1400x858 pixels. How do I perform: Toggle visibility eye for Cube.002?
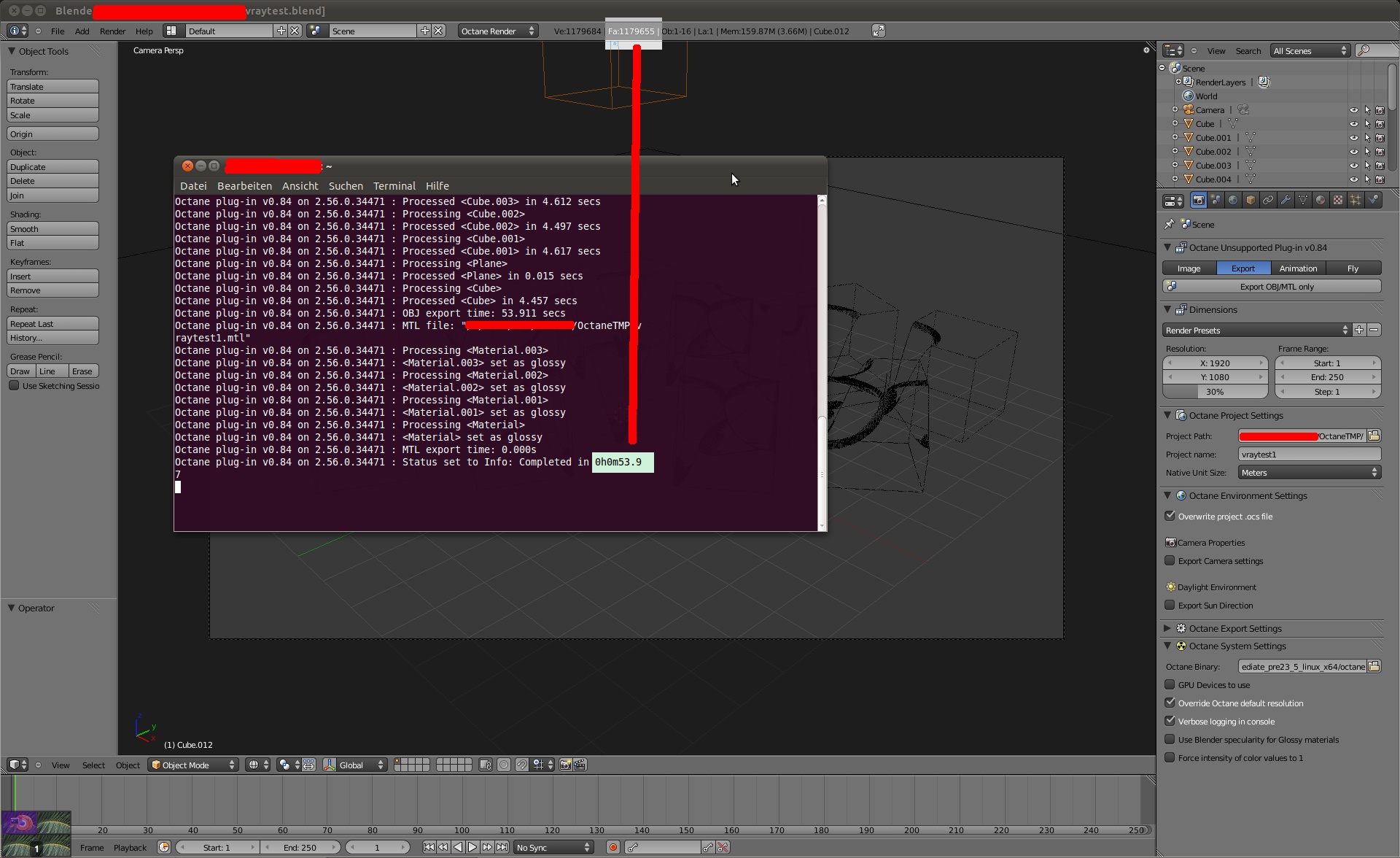coord(1353,152)
